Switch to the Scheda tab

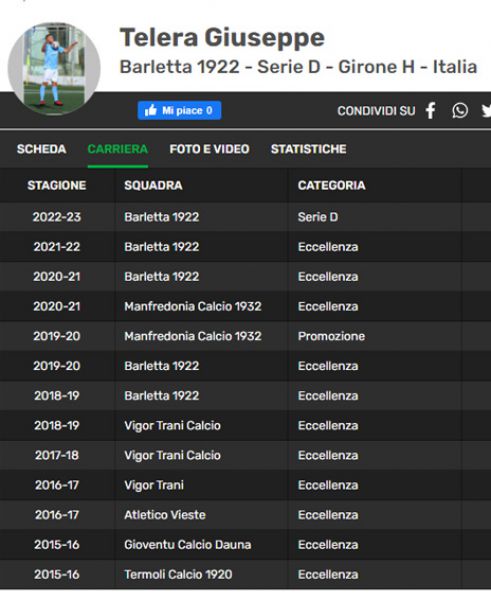[x=41, y=149]
